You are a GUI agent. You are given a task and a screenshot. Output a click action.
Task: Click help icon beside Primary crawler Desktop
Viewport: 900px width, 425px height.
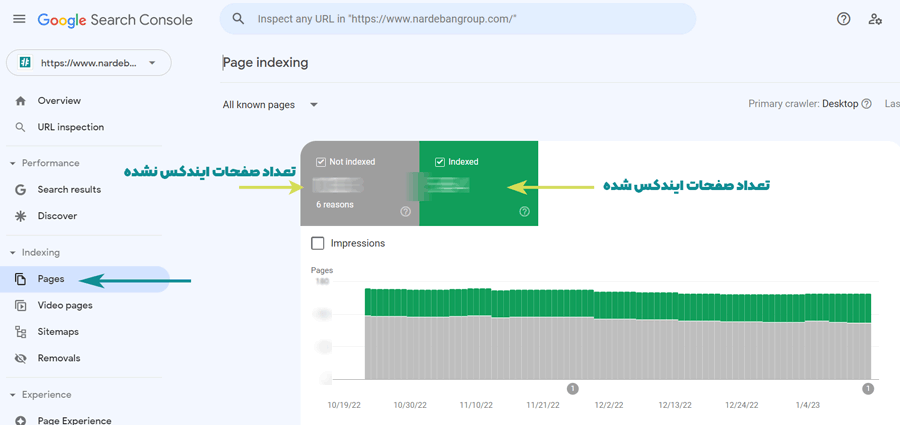[867, 104]
